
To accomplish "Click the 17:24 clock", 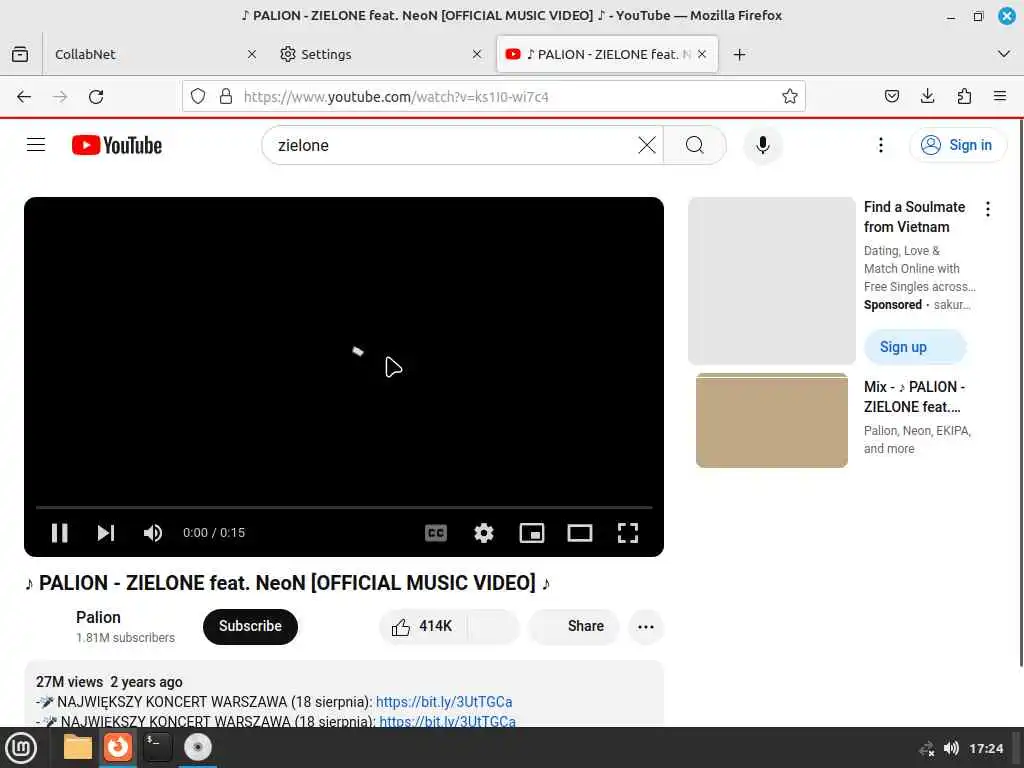I will 985,748.
